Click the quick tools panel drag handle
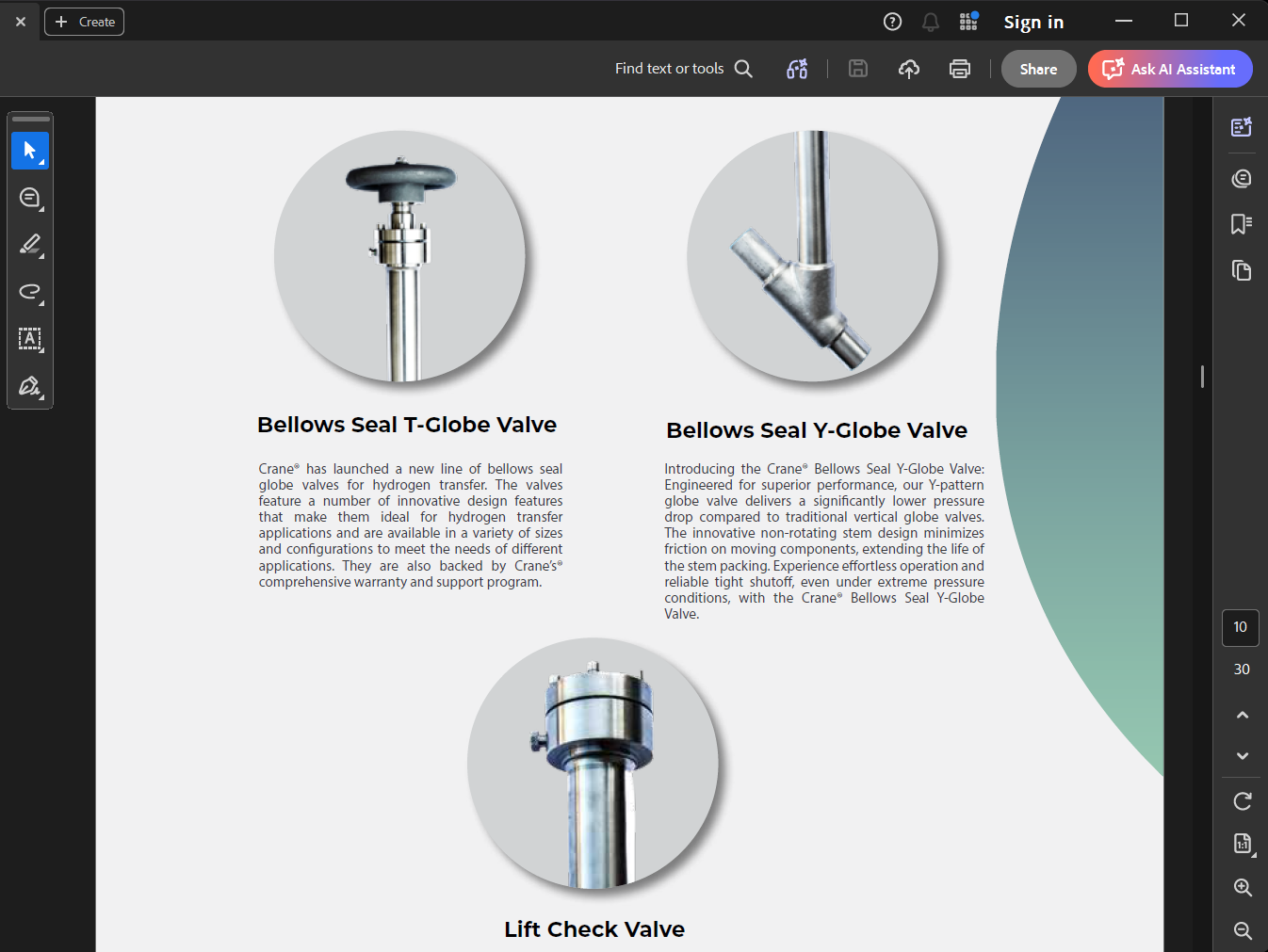This screenshot has height=952, width=1268. click(30, 120)
